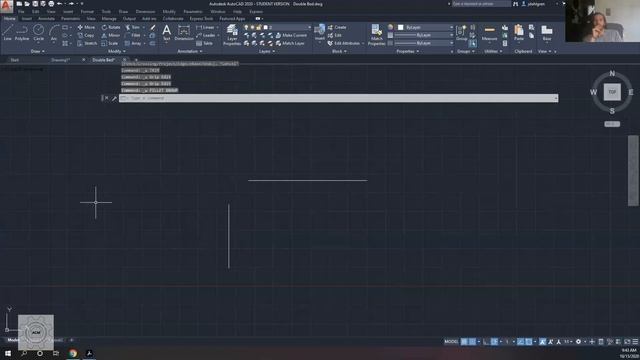Expand the Layers panel
The width and height of the screenshot is (640, 360).
(x=267, y=51)
